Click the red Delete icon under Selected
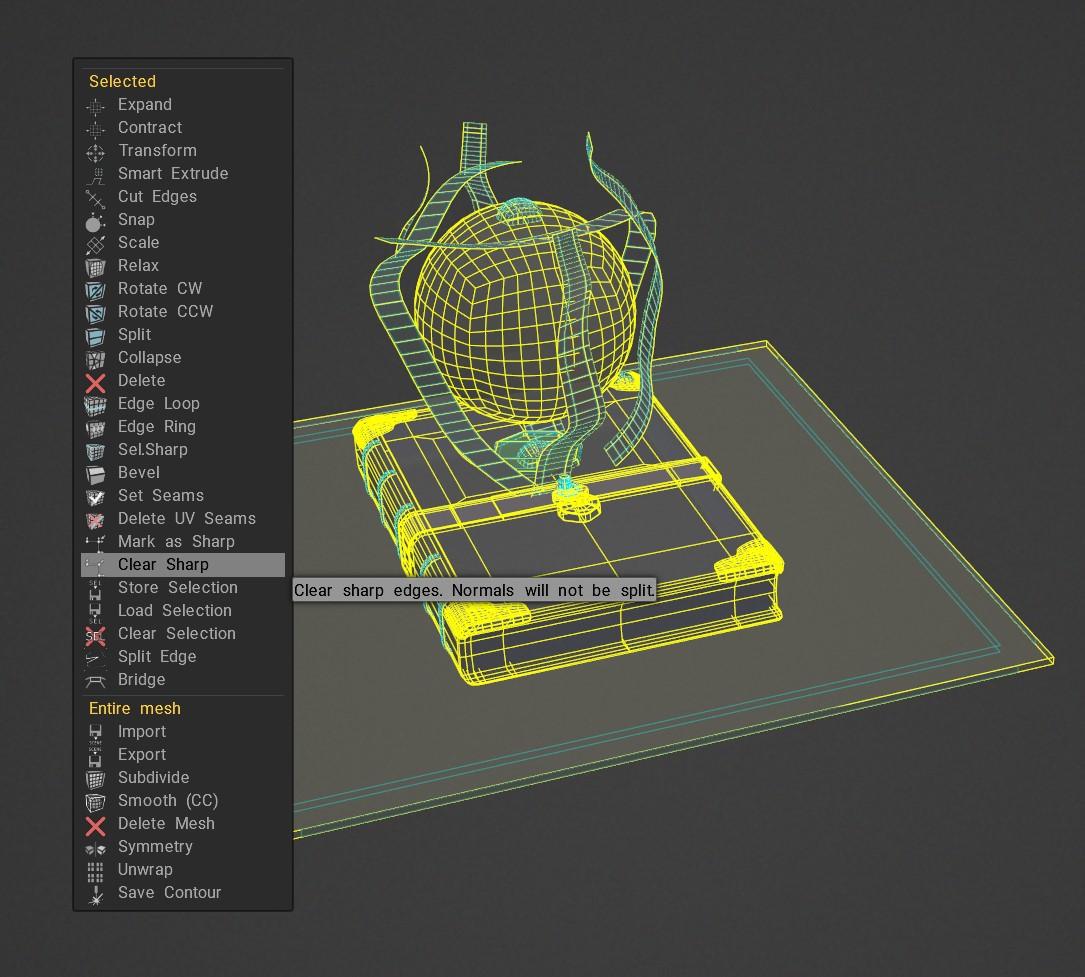 point(95,381)
